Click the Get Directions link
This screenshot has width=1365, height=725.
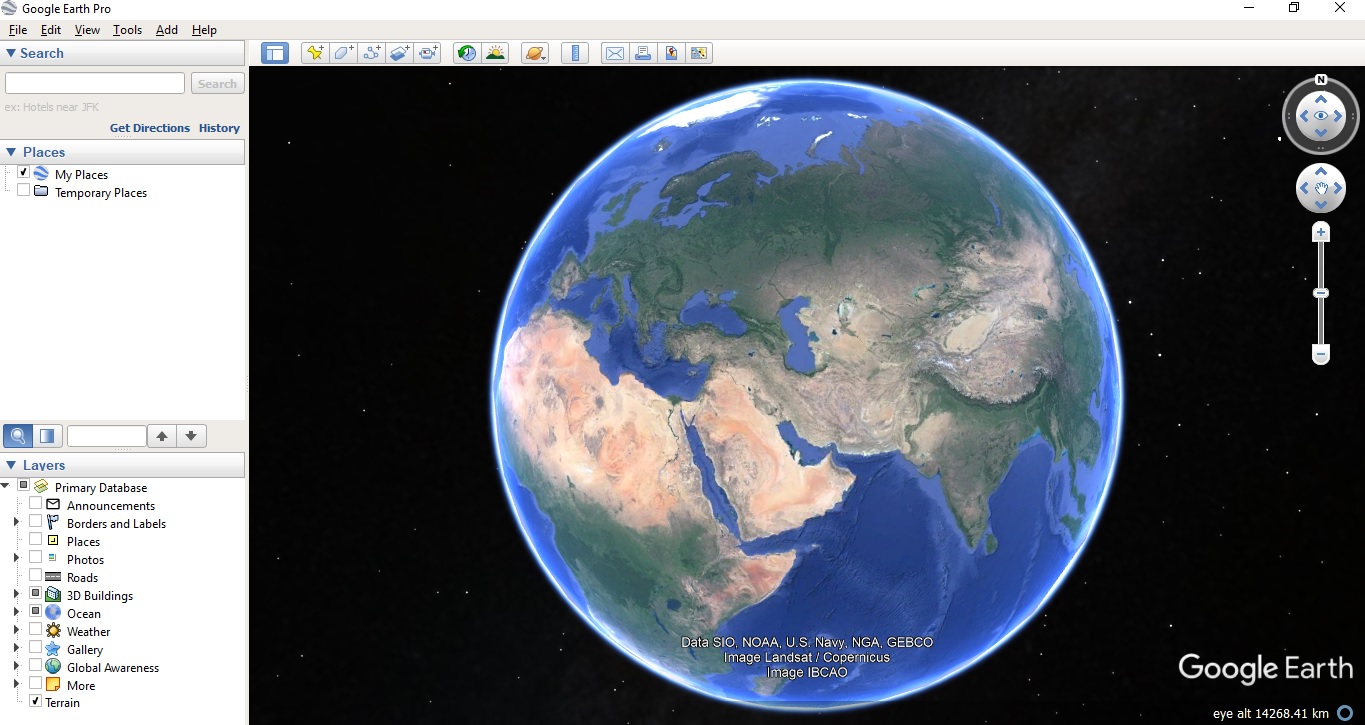tap(149, 128)
